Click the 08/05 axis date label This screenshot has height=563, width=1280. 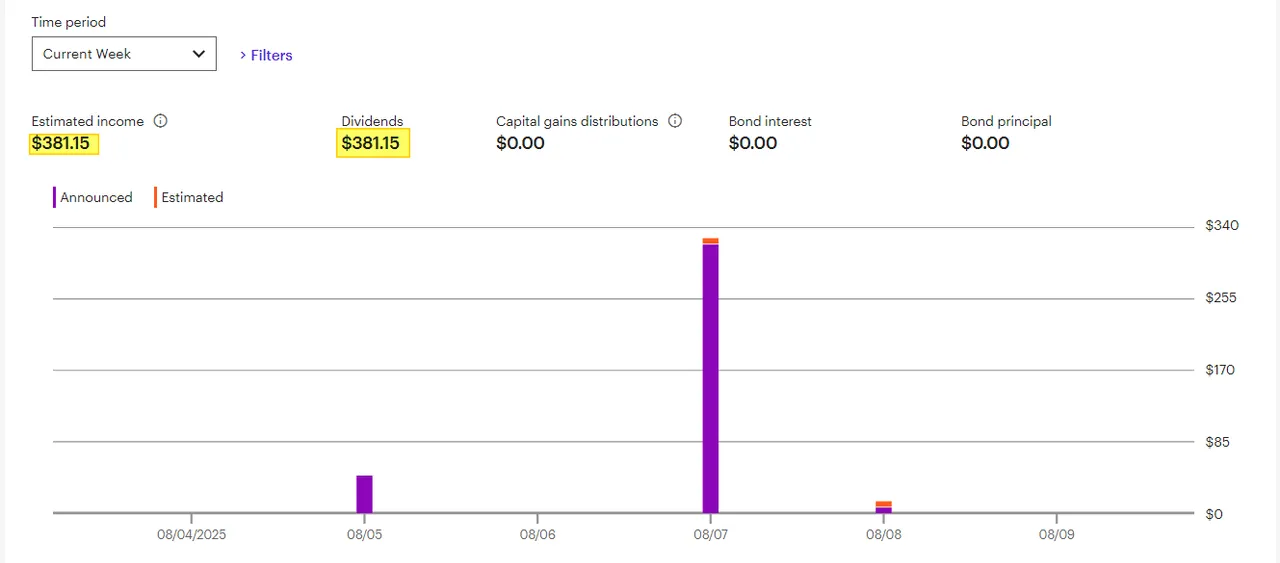pos(364,535)
